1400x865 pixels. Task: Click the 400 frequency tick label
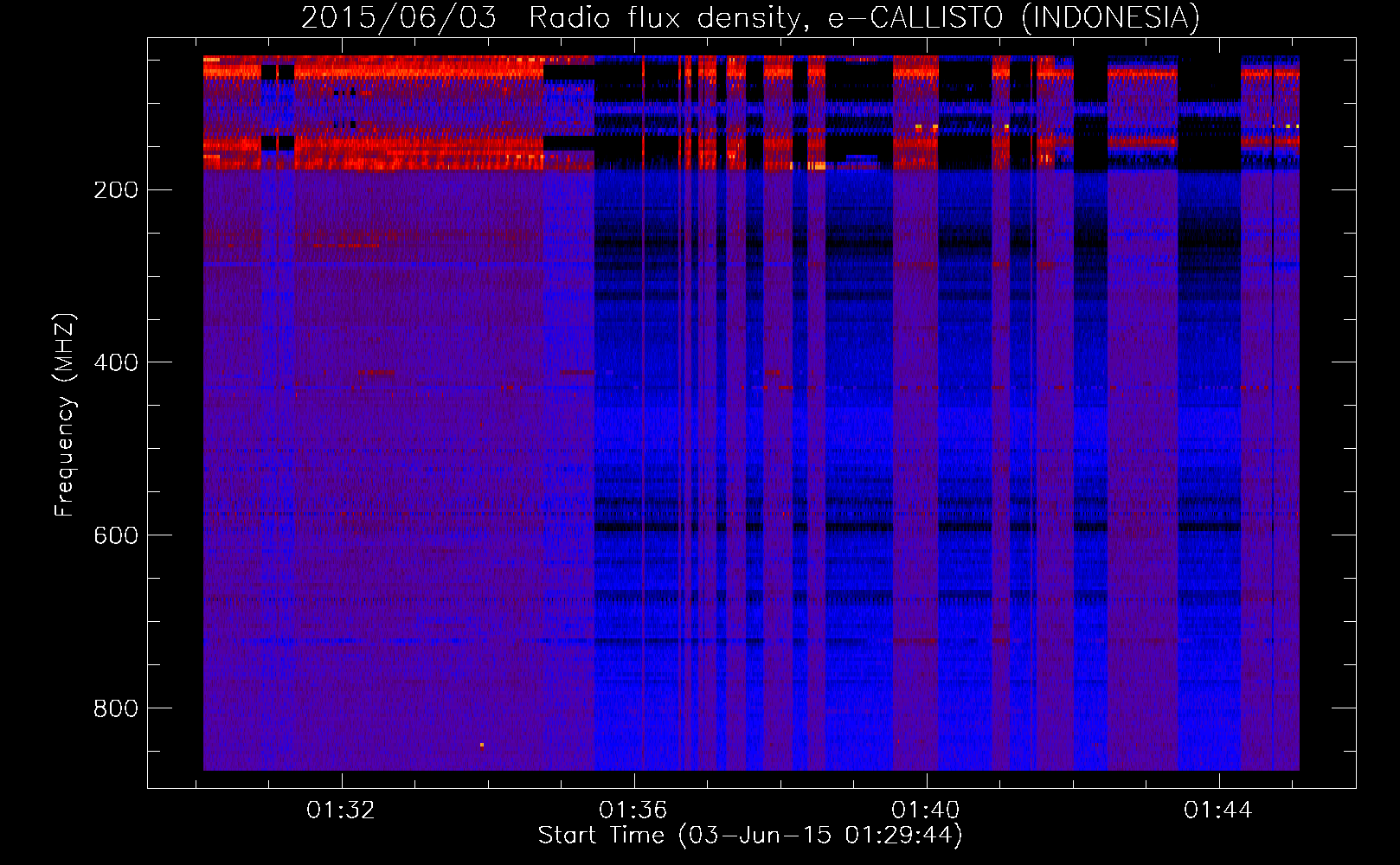pos(116,362)
